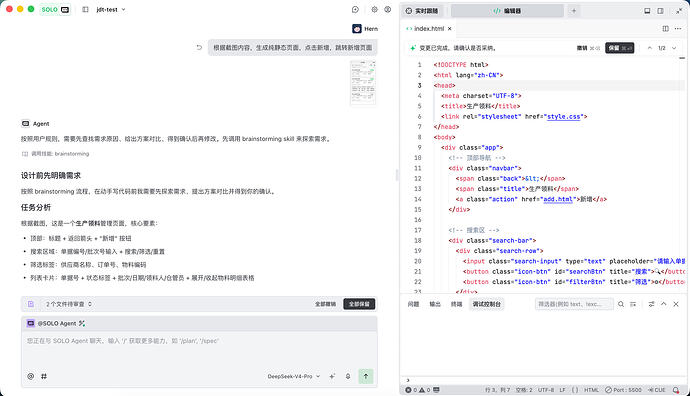The image size is (690, 396).
Task: Expand the 2 files pending review list
Action: click(69, 304)
